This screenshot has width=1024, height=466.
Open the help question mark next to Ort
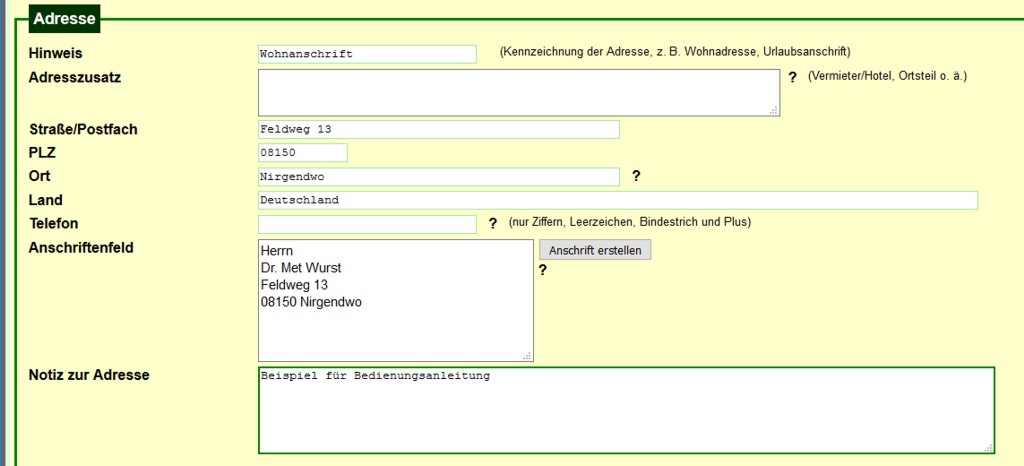[x=636, y=176]
